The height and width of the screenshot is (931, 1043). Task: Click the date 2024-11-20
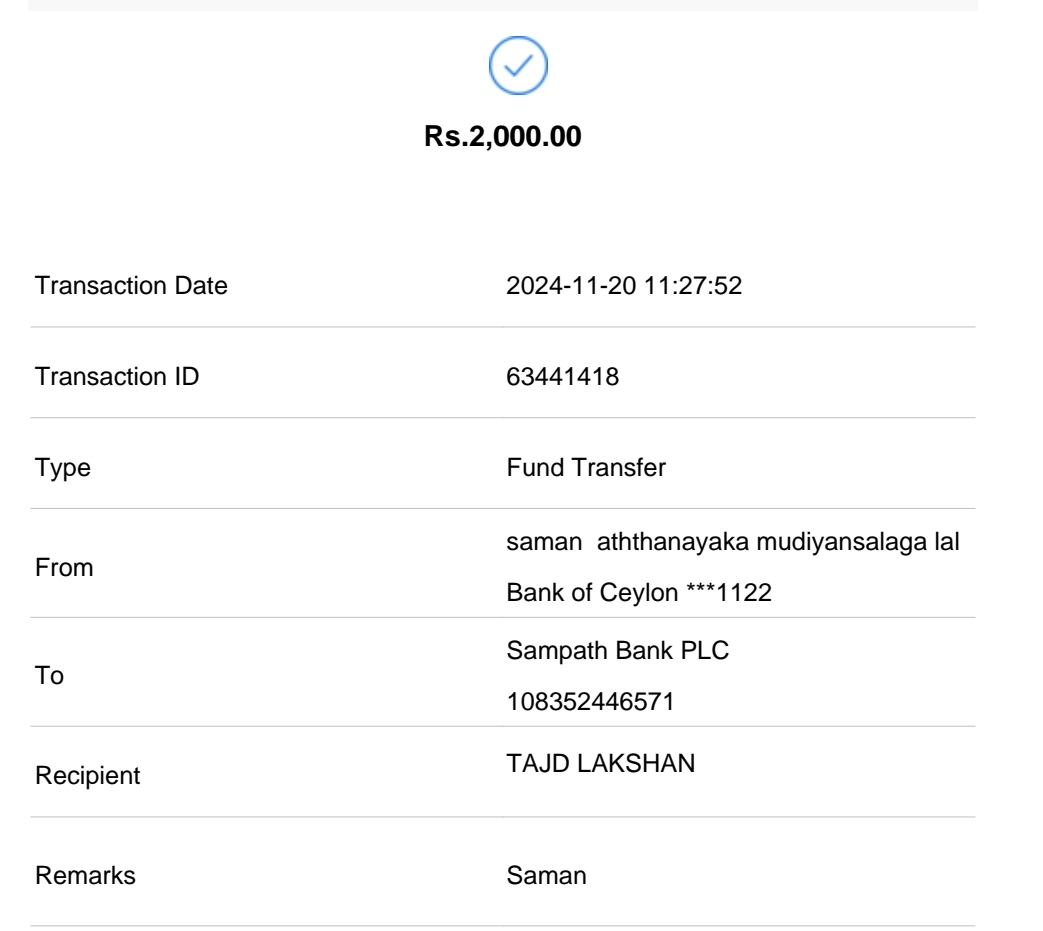(x=555, y=286)
